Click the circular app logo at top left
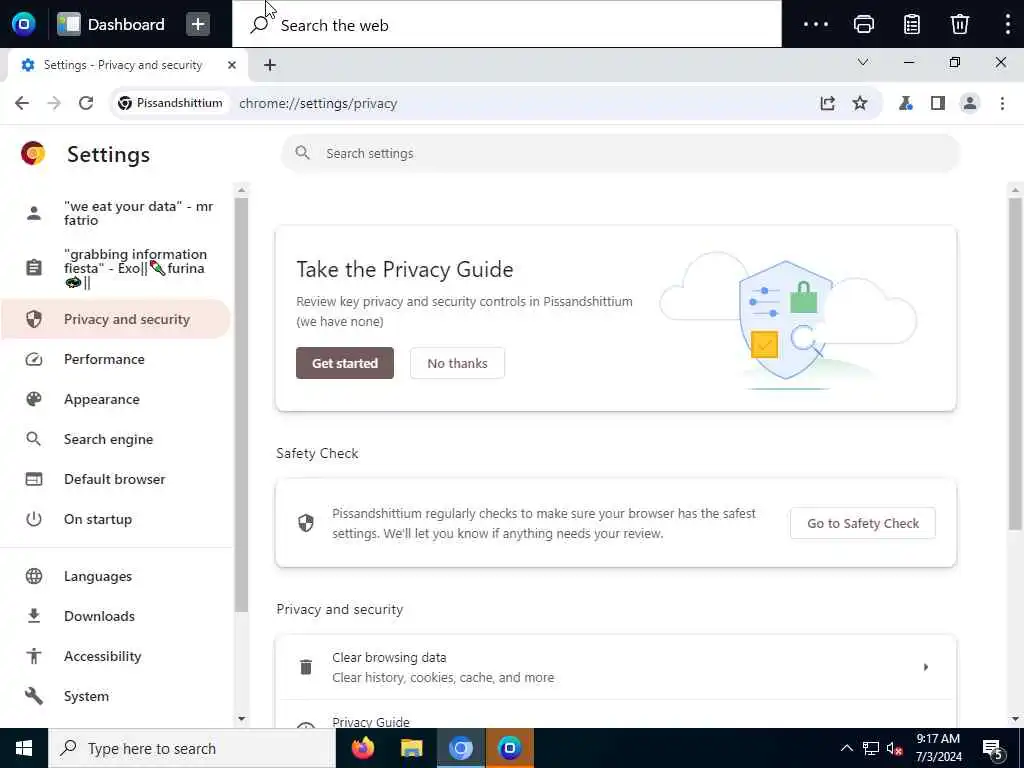This screenshot has height=768, width=1024. coord(24,24)
